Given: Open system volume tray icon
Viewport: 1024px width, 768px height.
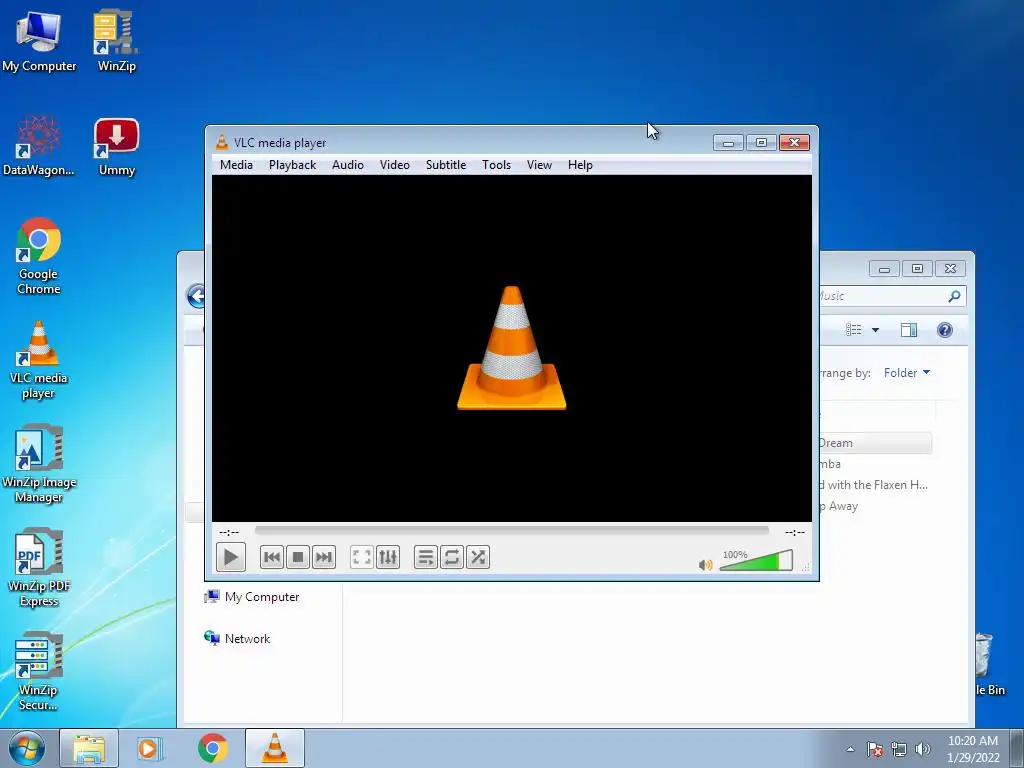Looking at the screenshot, I should [x=922, y=749].
